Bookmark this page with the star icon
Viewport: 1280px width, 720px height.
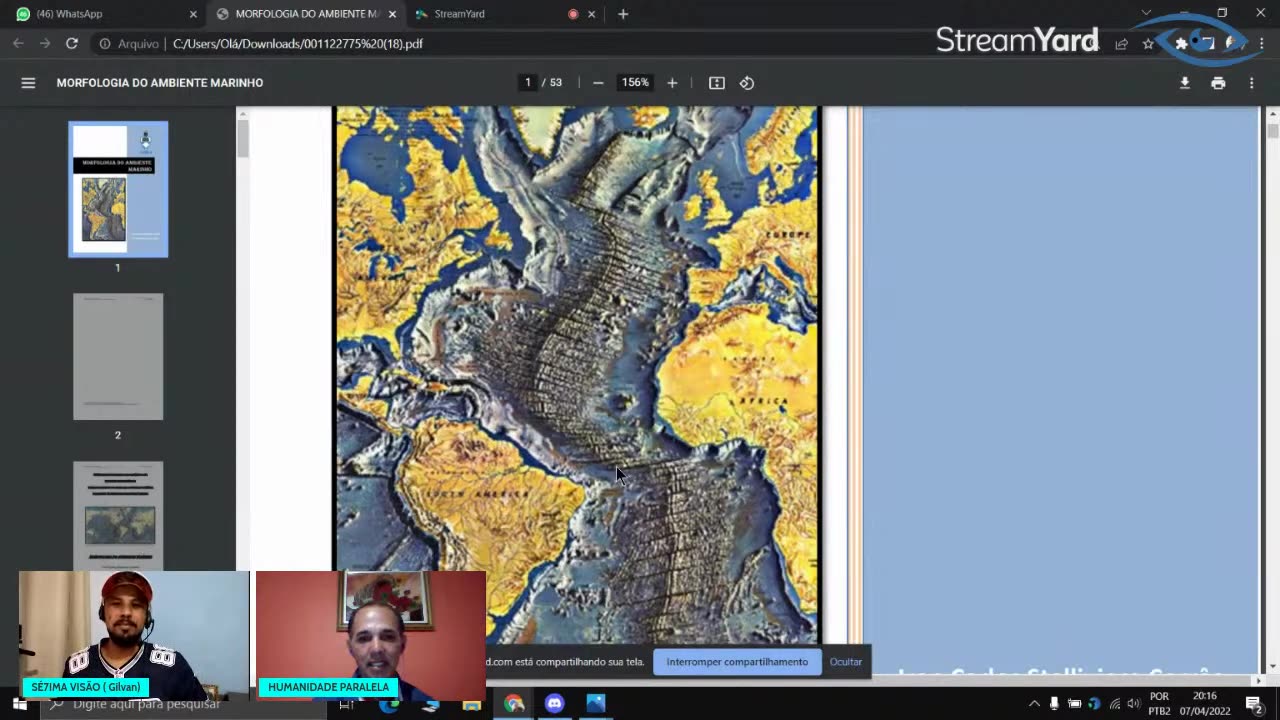[1148, 44]
